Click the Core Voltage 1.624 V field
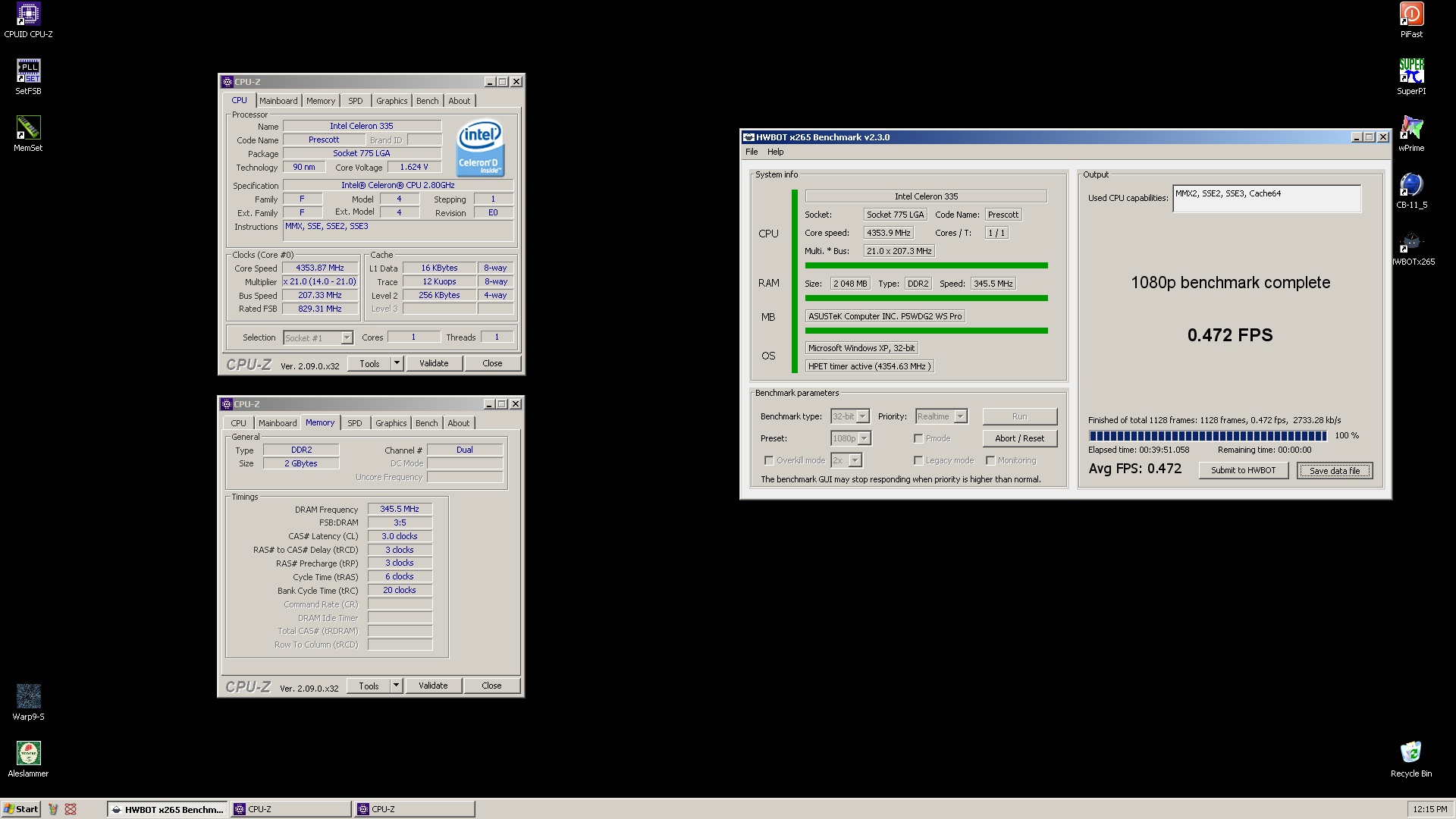The image size is (1456, 819). (414, 167)
